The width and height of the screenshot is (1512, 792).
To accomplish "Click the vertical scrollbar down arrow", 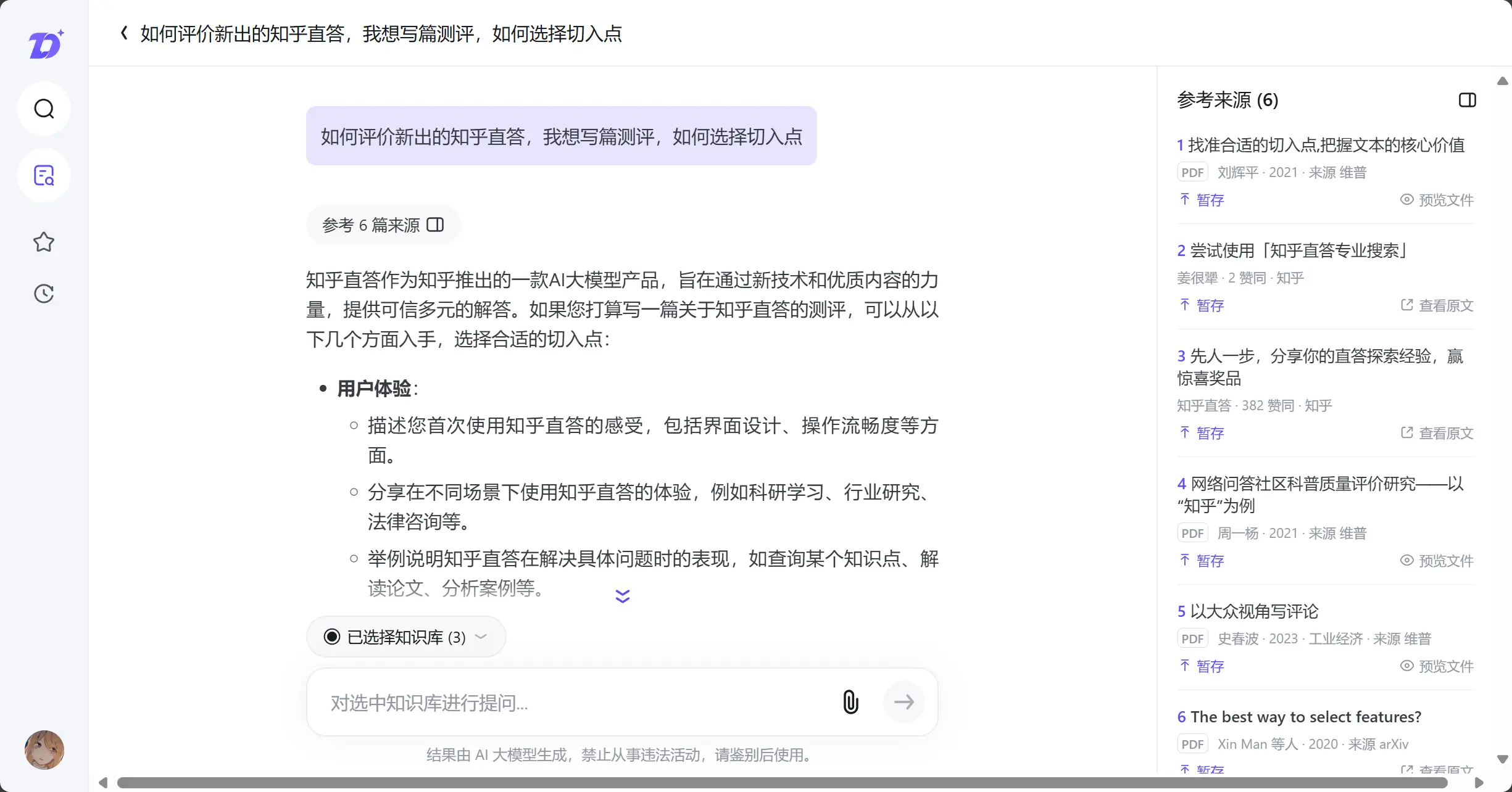I will [x=1503, y=759].
